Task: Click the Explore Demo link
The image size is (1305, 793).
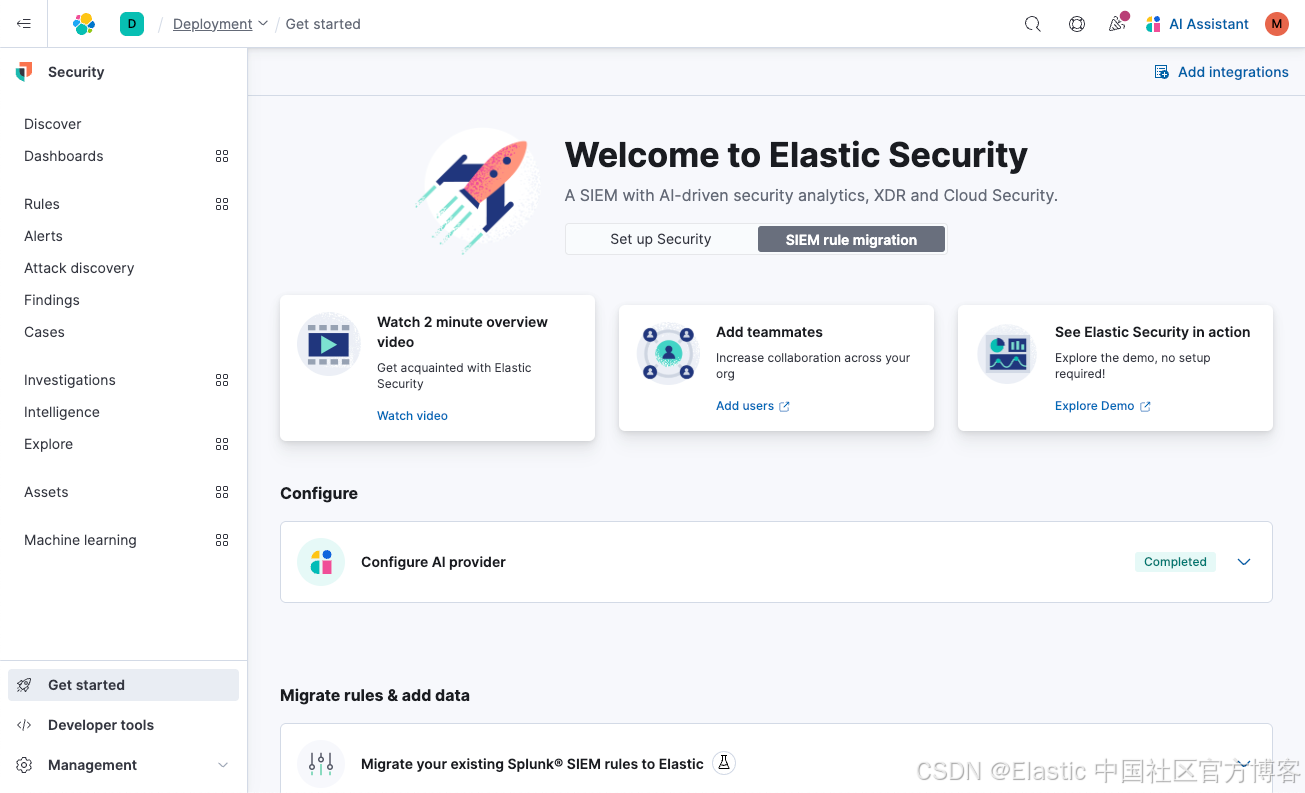Action: (1103, 406)
